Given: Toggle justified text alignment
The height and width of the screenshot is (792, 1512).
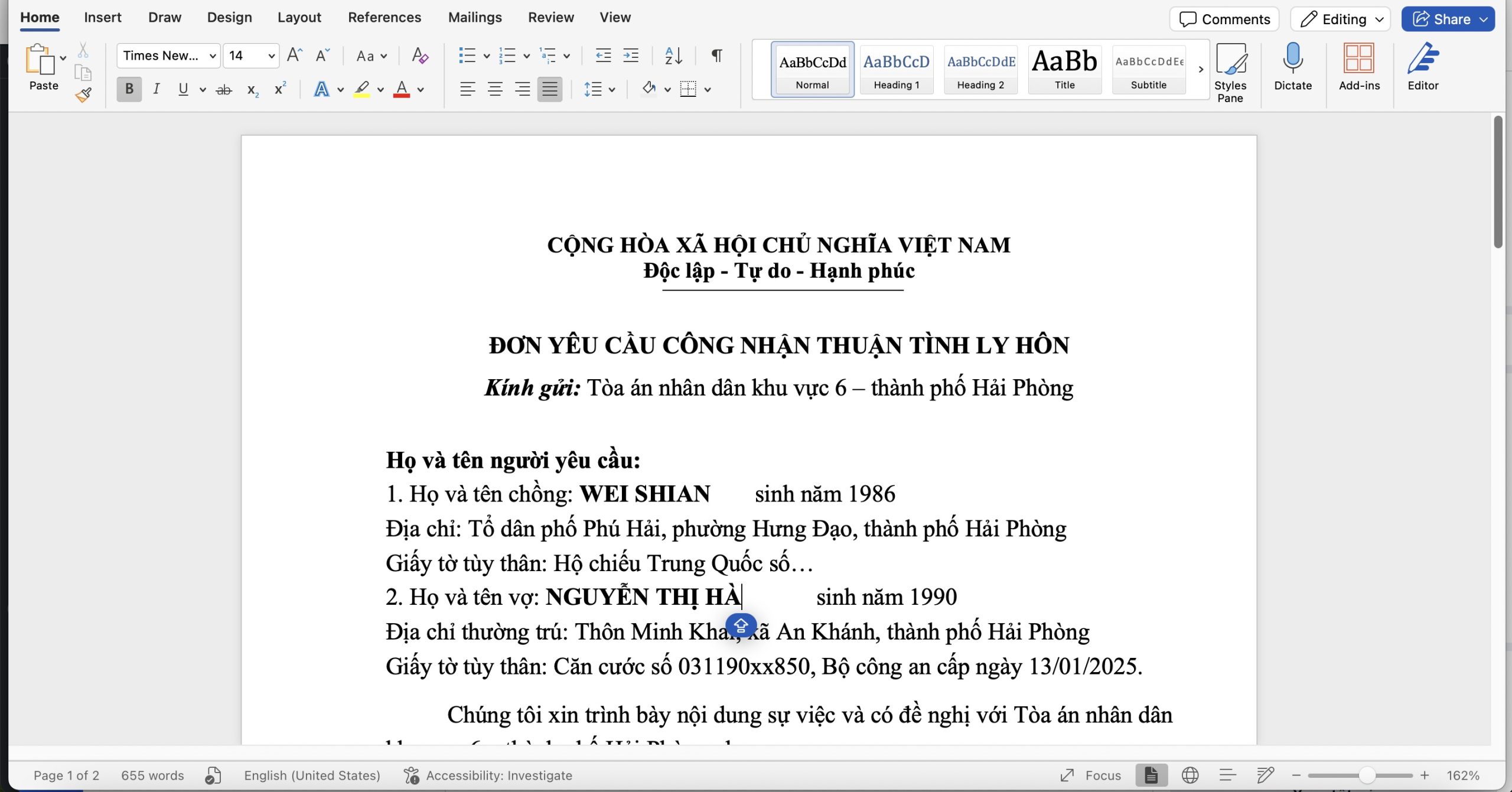Looking at the screenshot, I should point(549,89).
